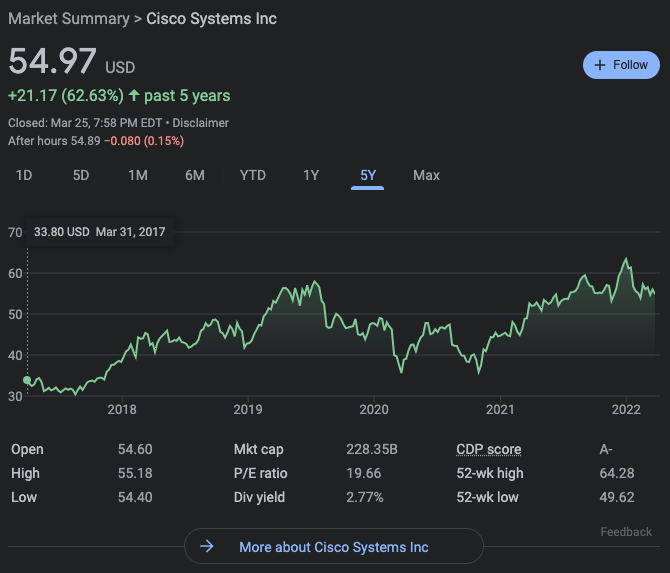Open the Disclaimer link
The height and width of the screenshot is (573, 670).
coord(199,123)
